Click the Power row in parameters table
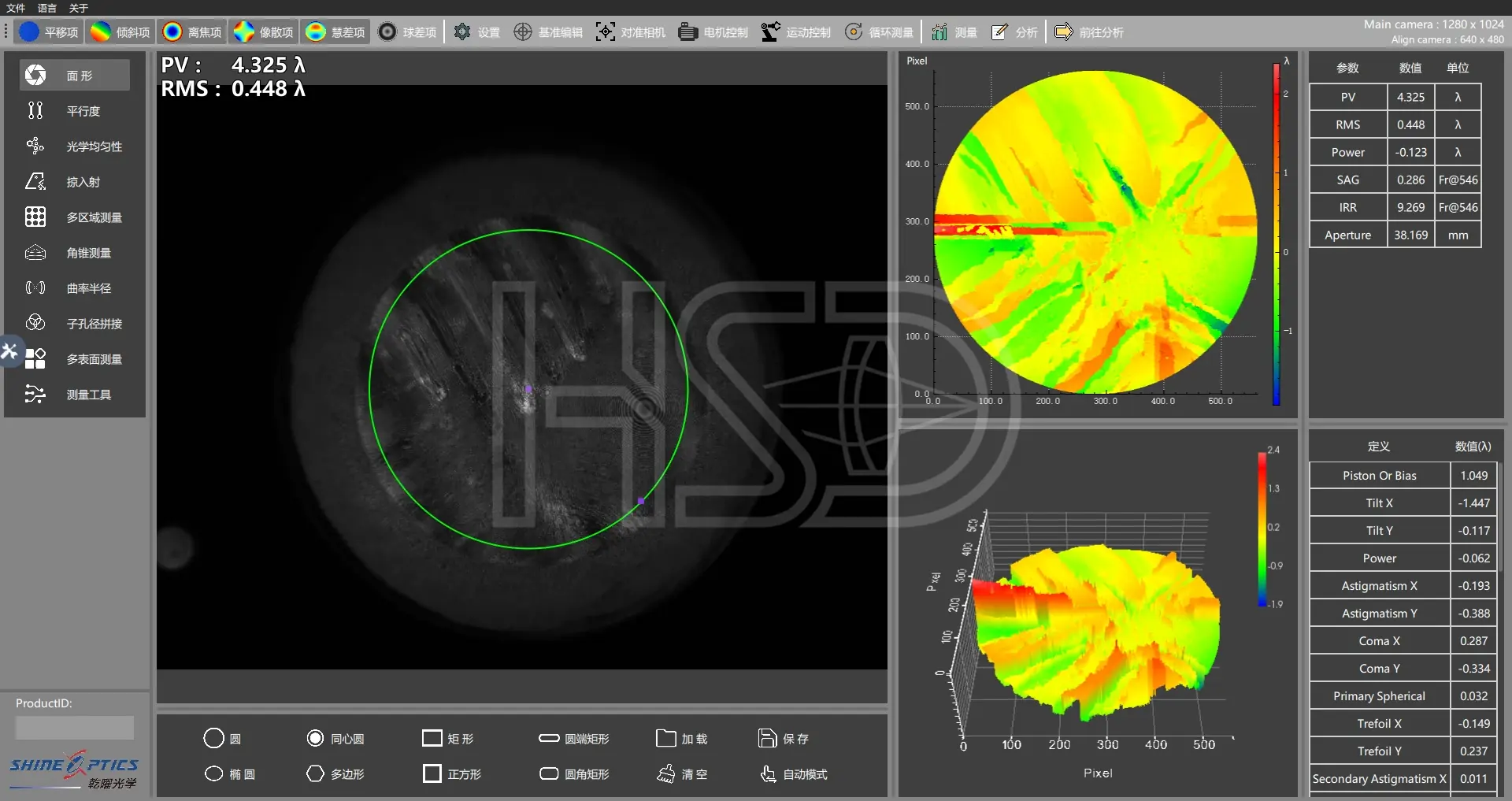This screenshot has width=1512, height=801. [x=1395, y=152]
